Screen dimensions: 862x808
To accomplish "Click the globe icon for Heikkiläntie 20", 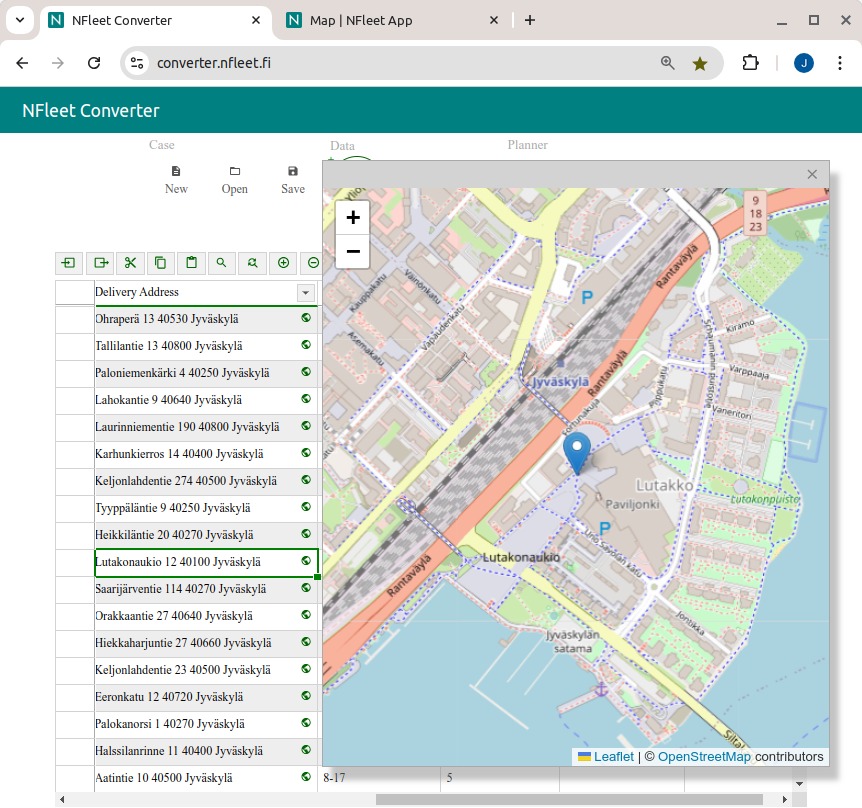I will tap(306, 533).
